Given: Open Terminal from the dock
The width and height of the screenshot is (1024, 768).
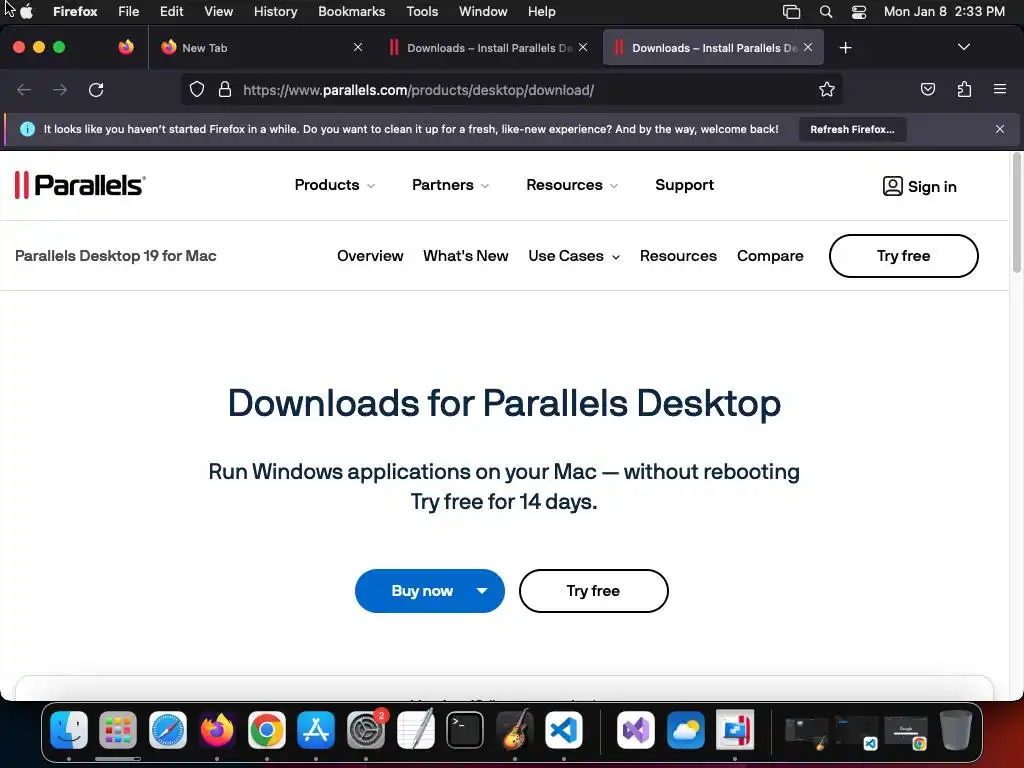Looking at the screenshot, I should point(465,729).
